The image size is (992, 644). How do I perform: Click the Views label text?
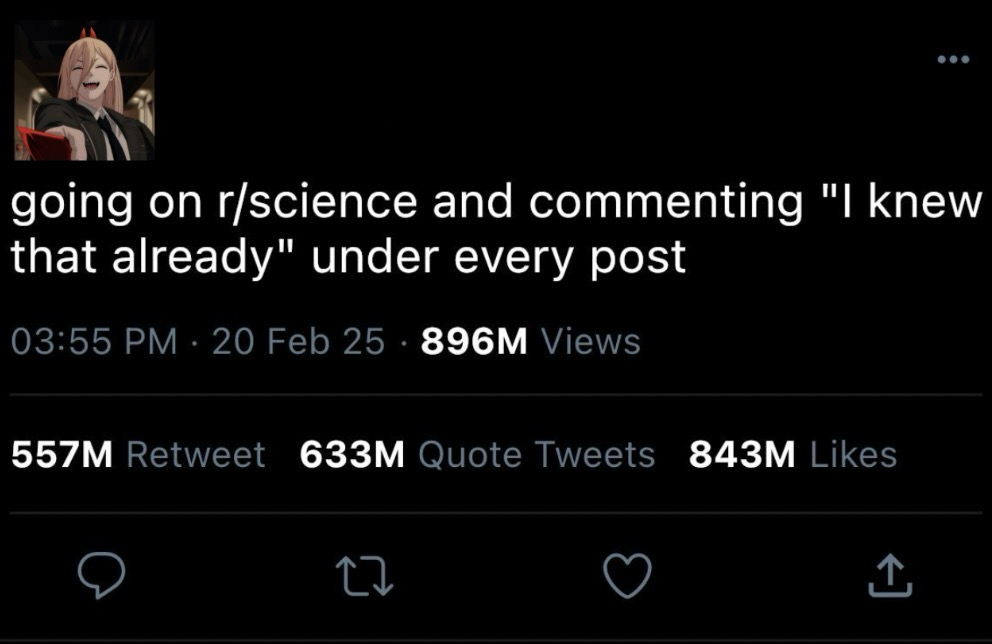pyautogui.click(x=590, y=342)
